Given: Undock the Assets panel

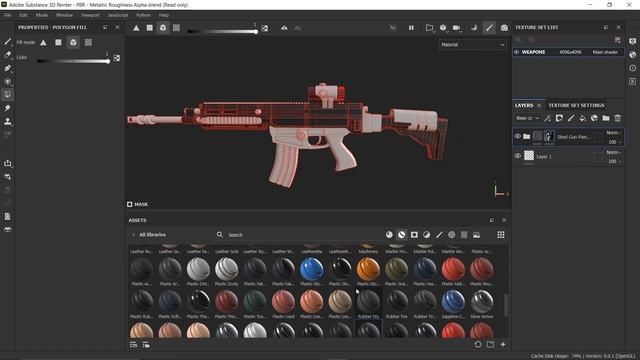Looking at the screenshot, I should (x=492, y=220).
